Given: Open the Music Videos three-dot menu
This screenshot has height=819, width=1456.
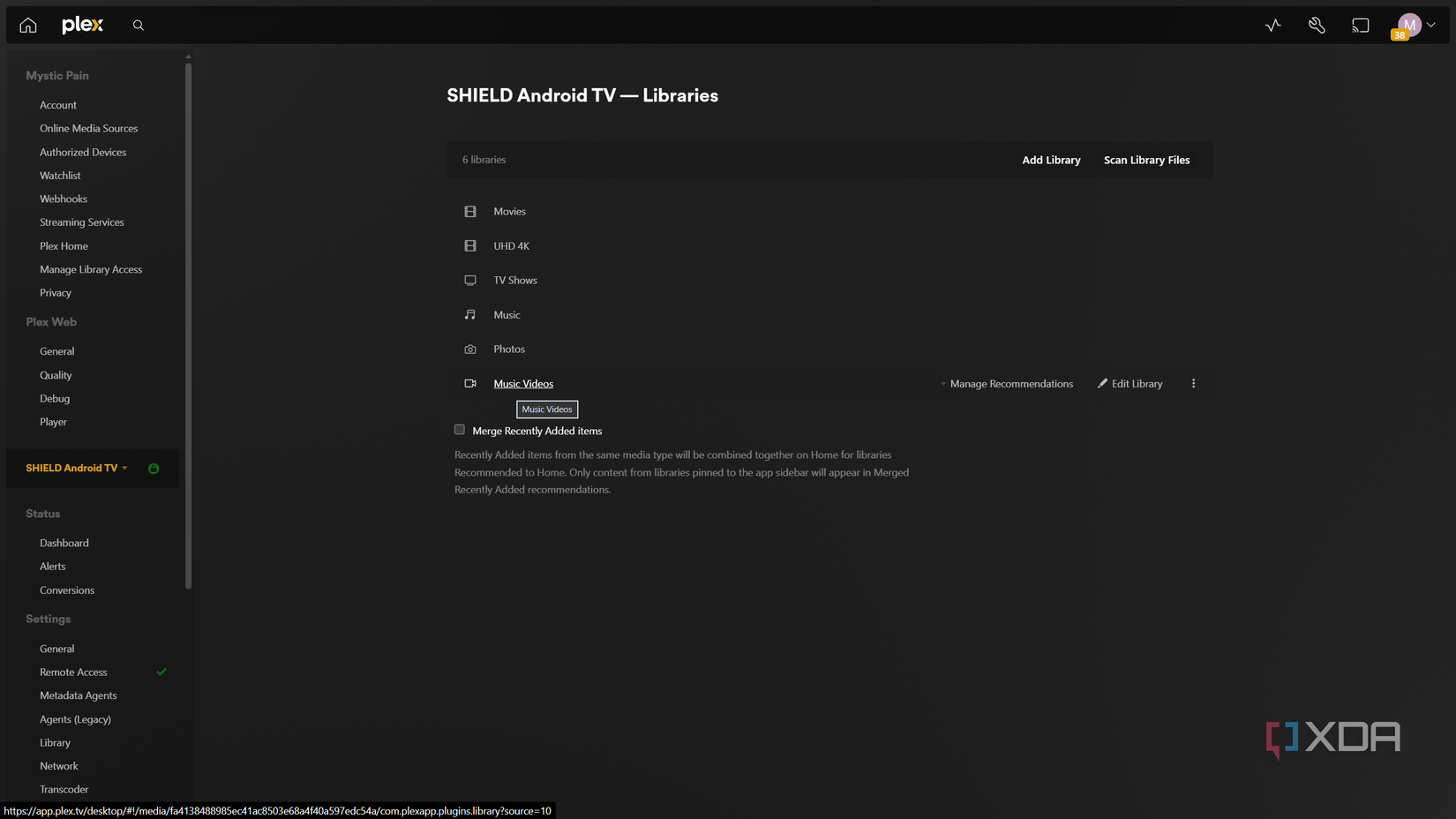Looking at the screenshot, I should pyautogui.click(x=1194, y=384).
